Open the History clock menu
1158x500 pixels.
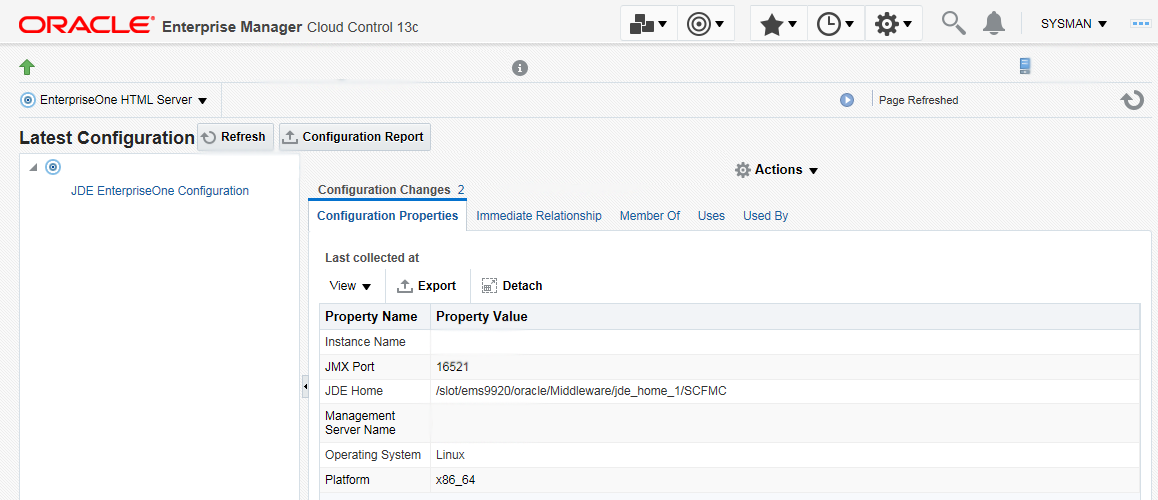click(836, 24)
